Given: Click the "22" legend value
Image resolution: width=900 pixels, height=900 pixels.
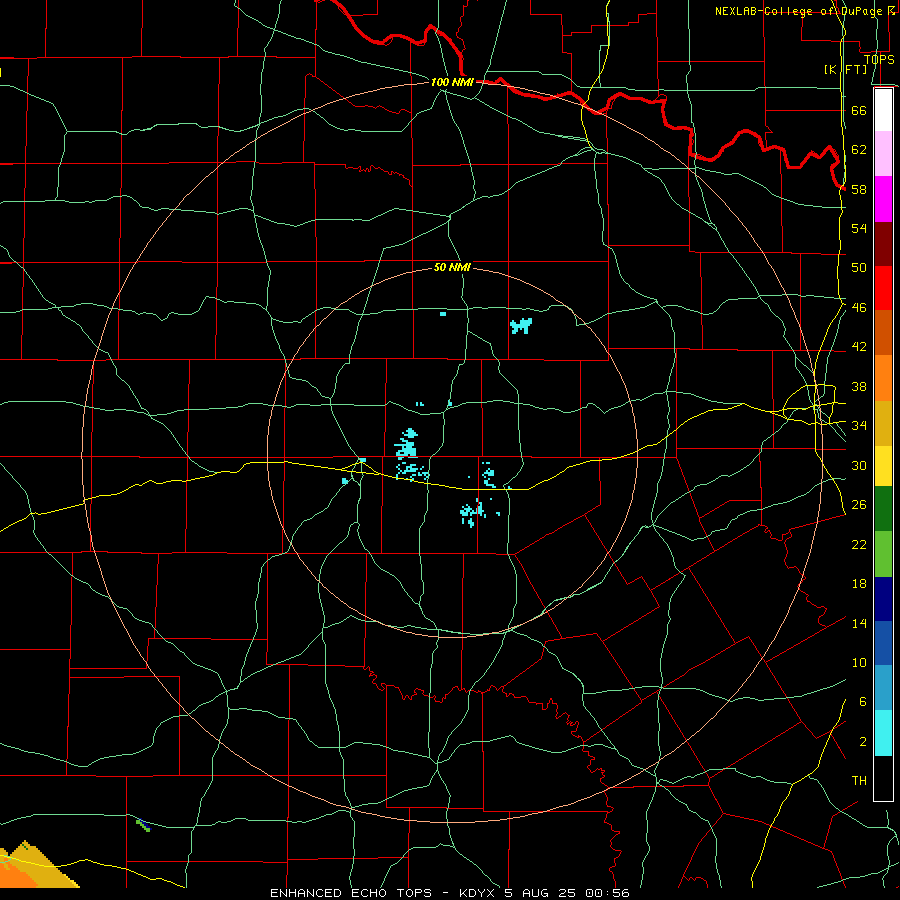Looking at the screenshot, I should tap(859, 544).
